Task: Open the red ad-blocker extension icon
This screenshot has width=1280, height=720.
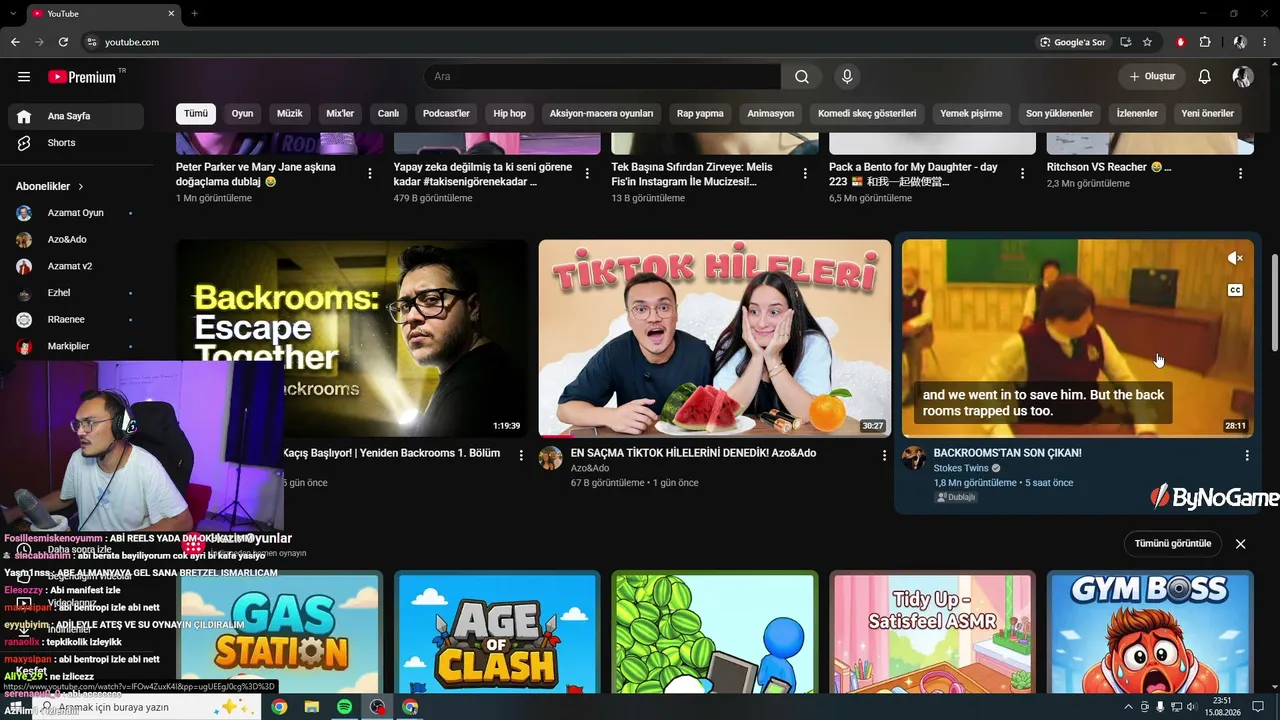Action: [x=1181, y=42]
